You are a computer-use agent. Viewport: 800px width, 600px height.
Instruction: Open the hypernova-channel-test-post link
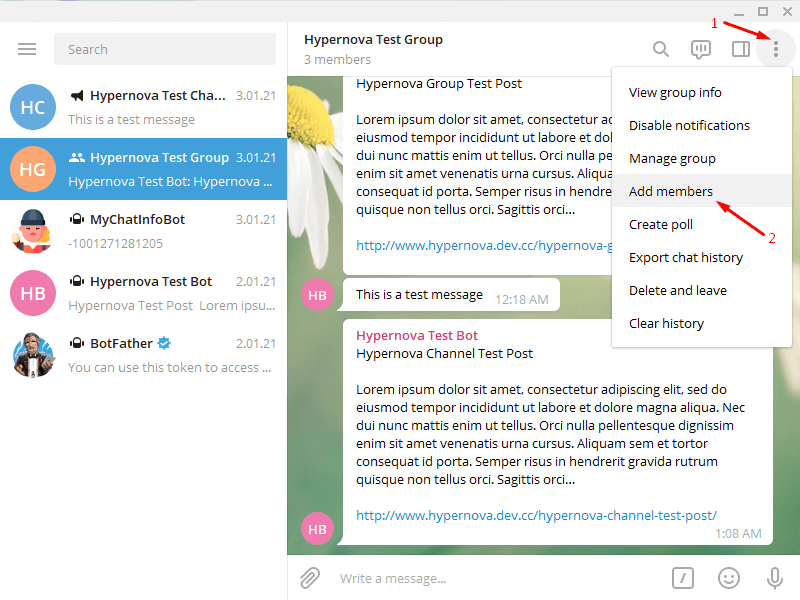tap(536, 515)
